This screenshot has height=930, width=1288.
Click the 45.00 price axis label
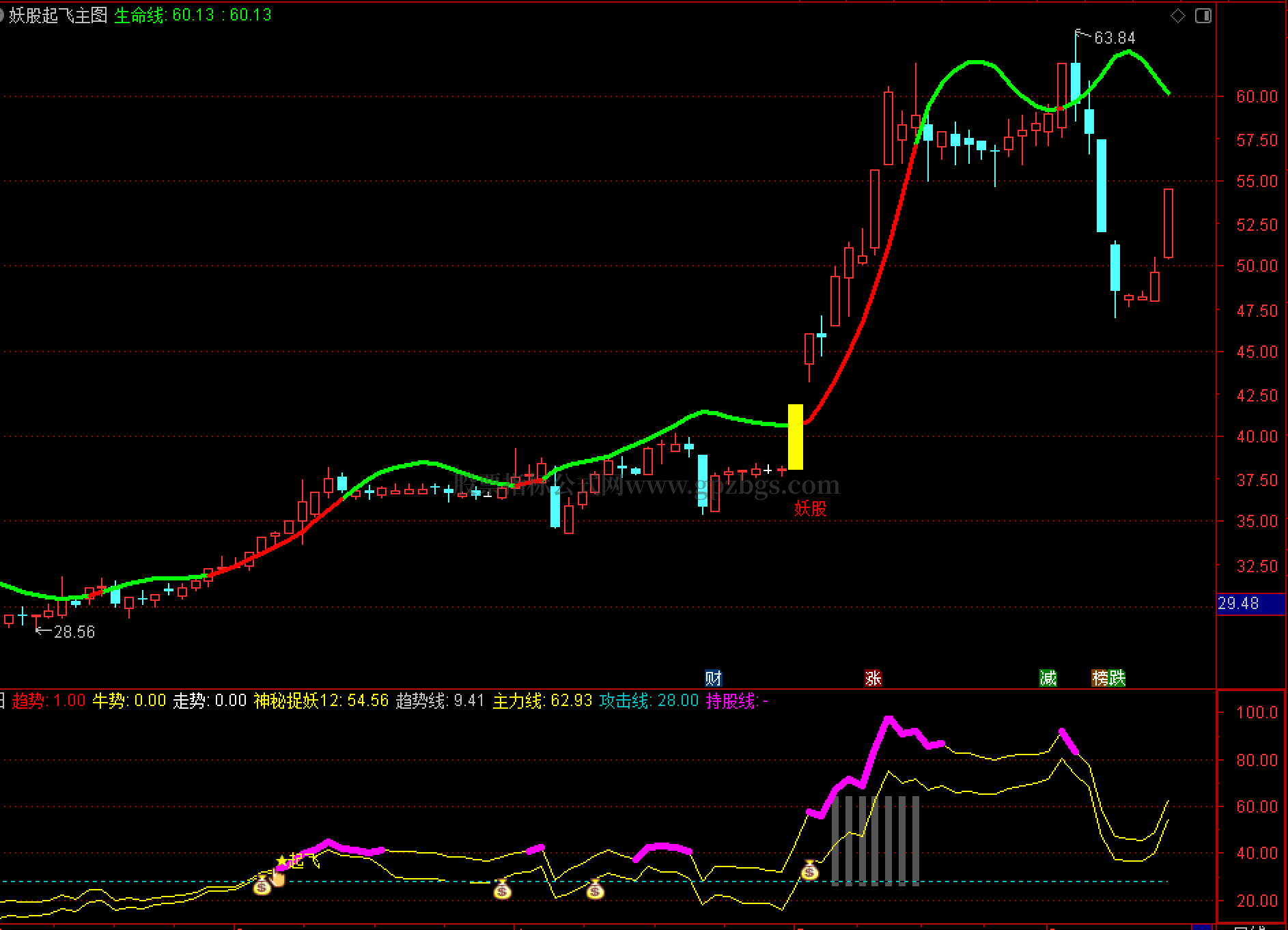click(1257, 352)
